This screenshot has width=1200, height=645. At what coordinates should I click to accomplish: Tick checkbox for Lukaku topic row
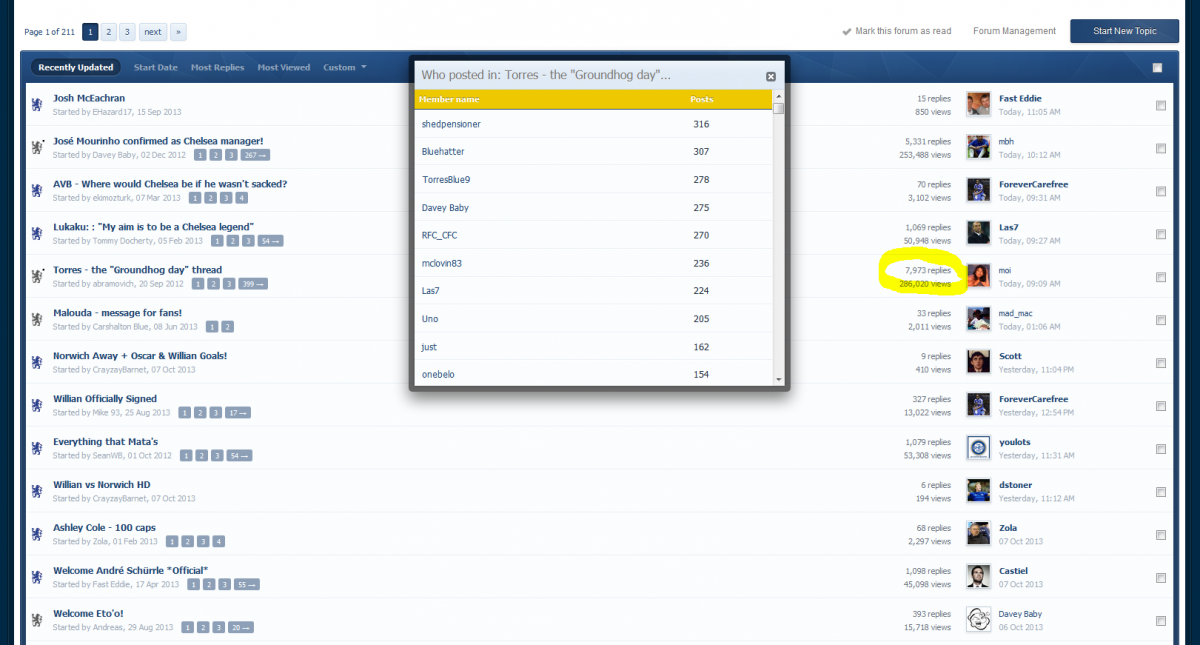(1161, 235)
